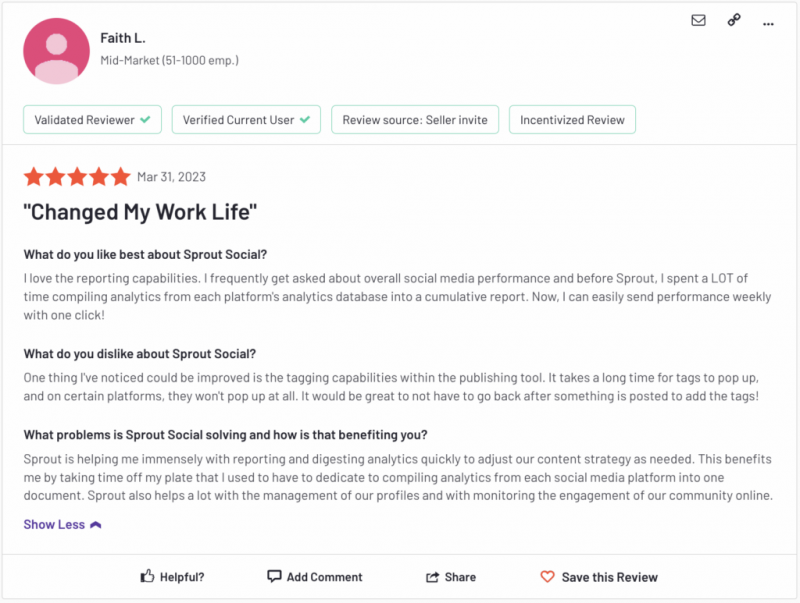Select the Review source: Seller invite tag
The height and width of the screenshot is (603, 800).
point(415,120)
